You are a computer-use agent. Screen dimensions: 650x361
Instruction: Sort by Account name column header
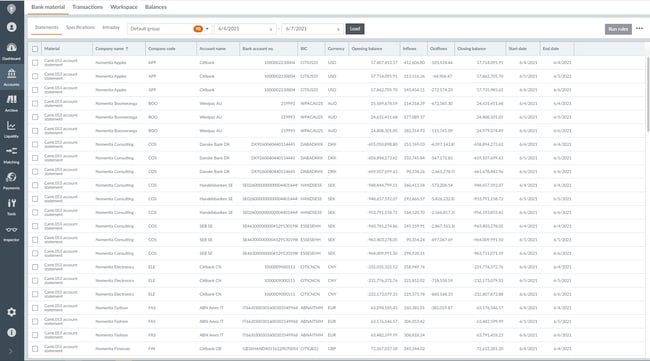[x=213, y=49]
